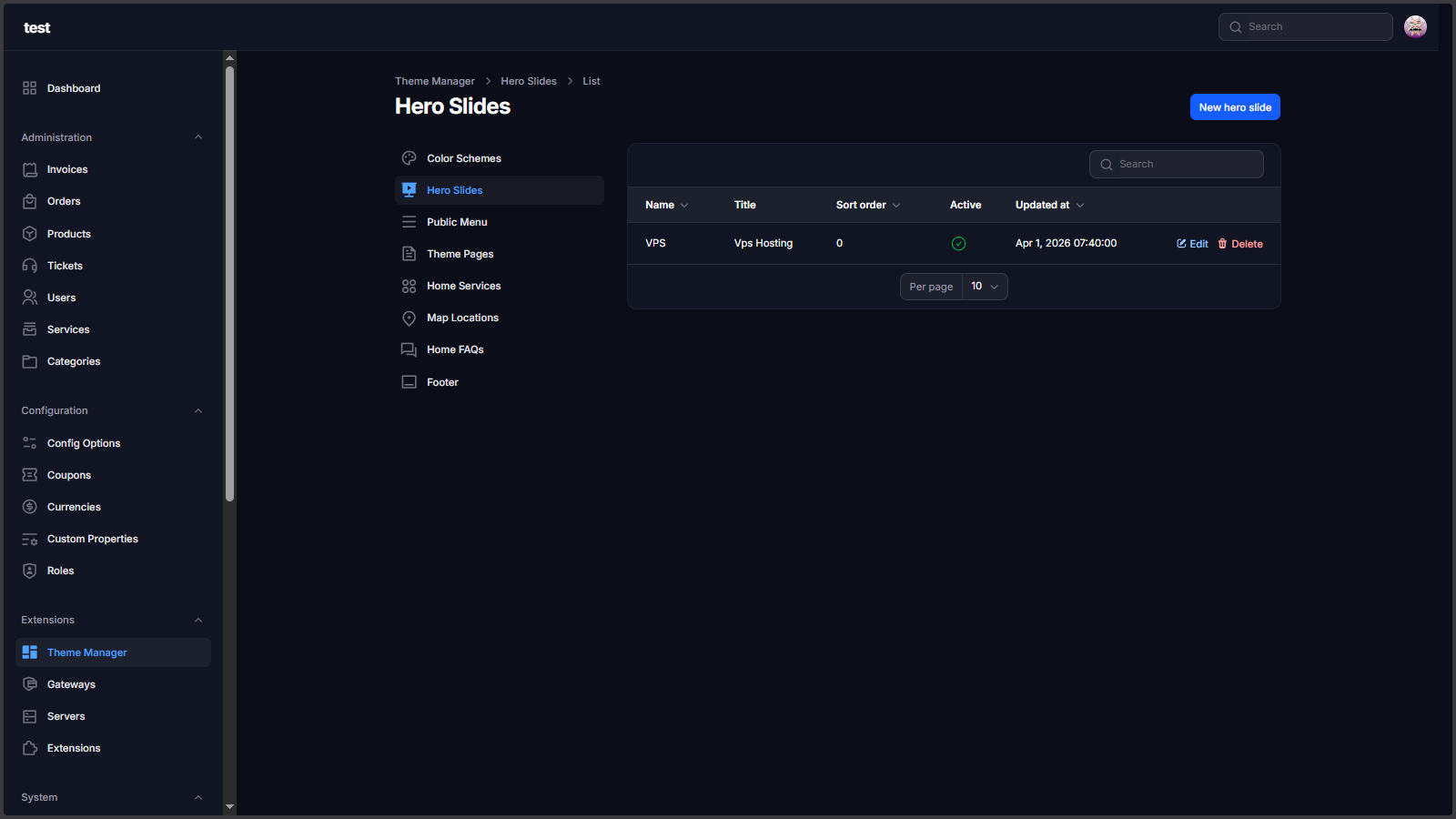Open user avatar in top right corner

1415,27
